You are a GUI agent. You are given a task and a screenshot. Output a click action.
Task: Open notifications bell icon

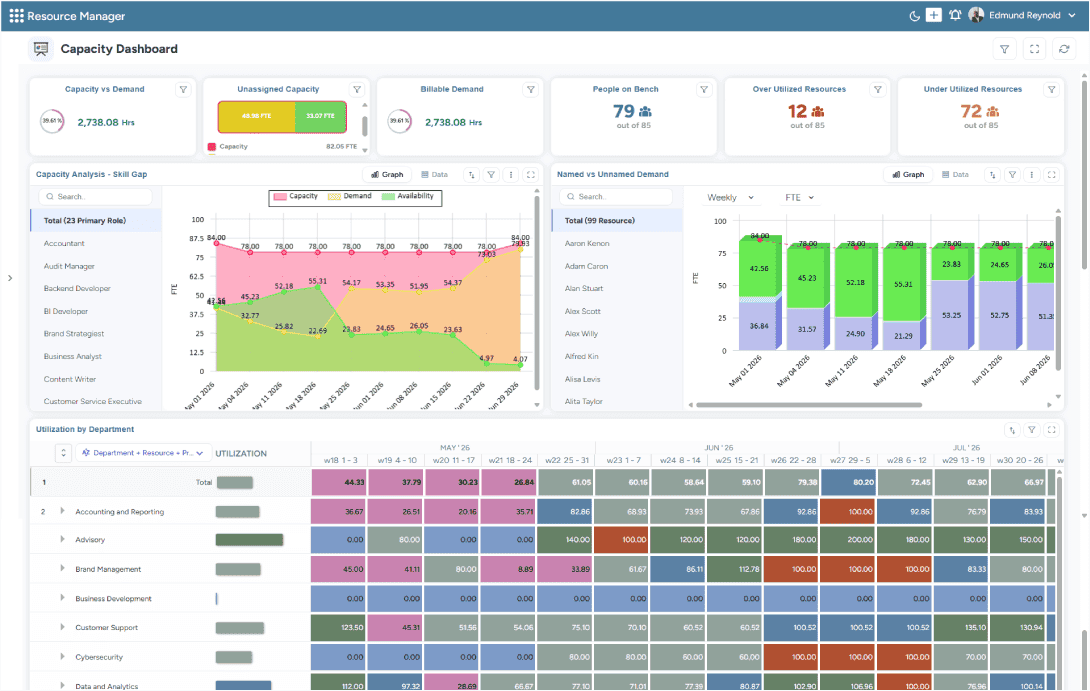955,15
